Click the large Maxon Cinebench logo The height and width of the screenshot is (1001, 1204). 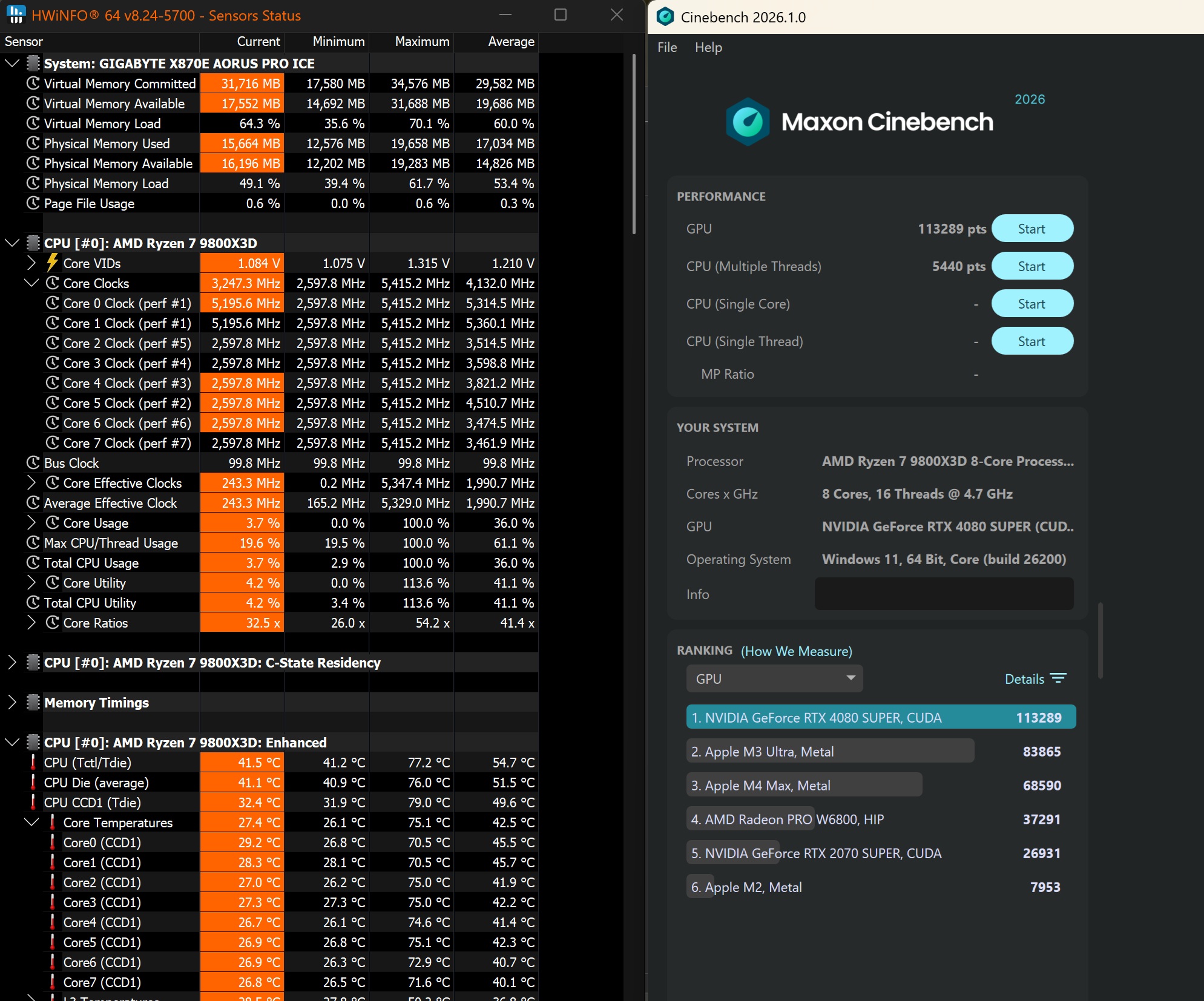point(748,122)
